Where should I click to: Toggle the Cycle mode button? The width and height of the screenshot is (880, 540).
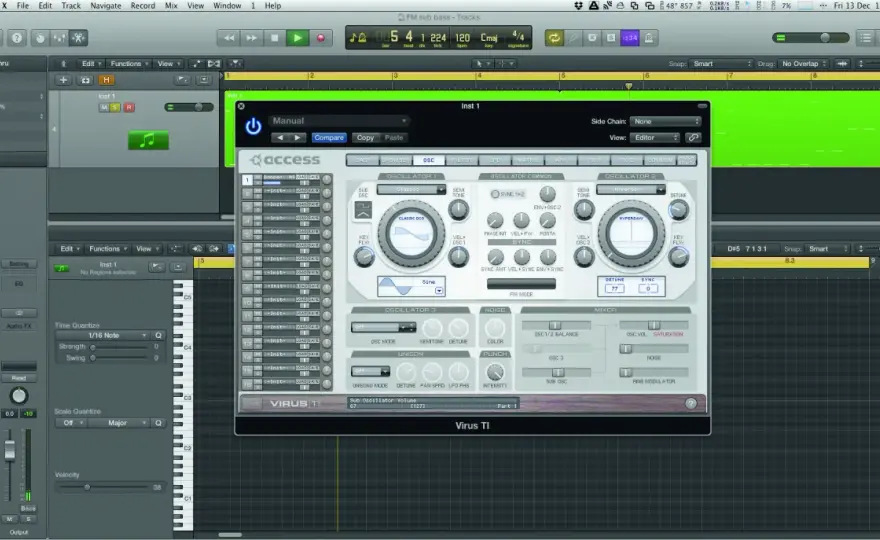554,38
